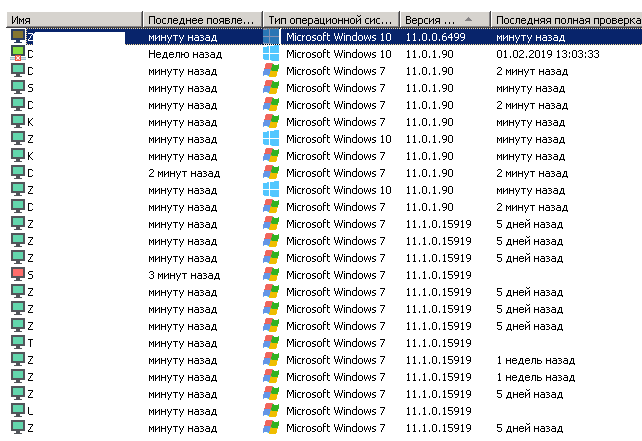Select "минуту назад" last-seen cell in the T row
The width and height of the screenshot is (642, 441).
183,343
